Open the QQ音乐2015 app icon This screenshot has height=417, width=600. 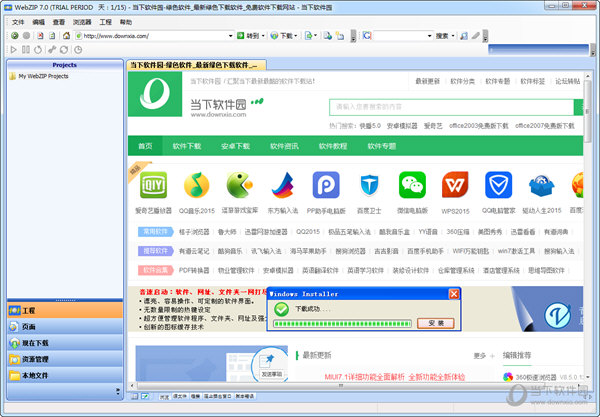click(x=196, y=185)
